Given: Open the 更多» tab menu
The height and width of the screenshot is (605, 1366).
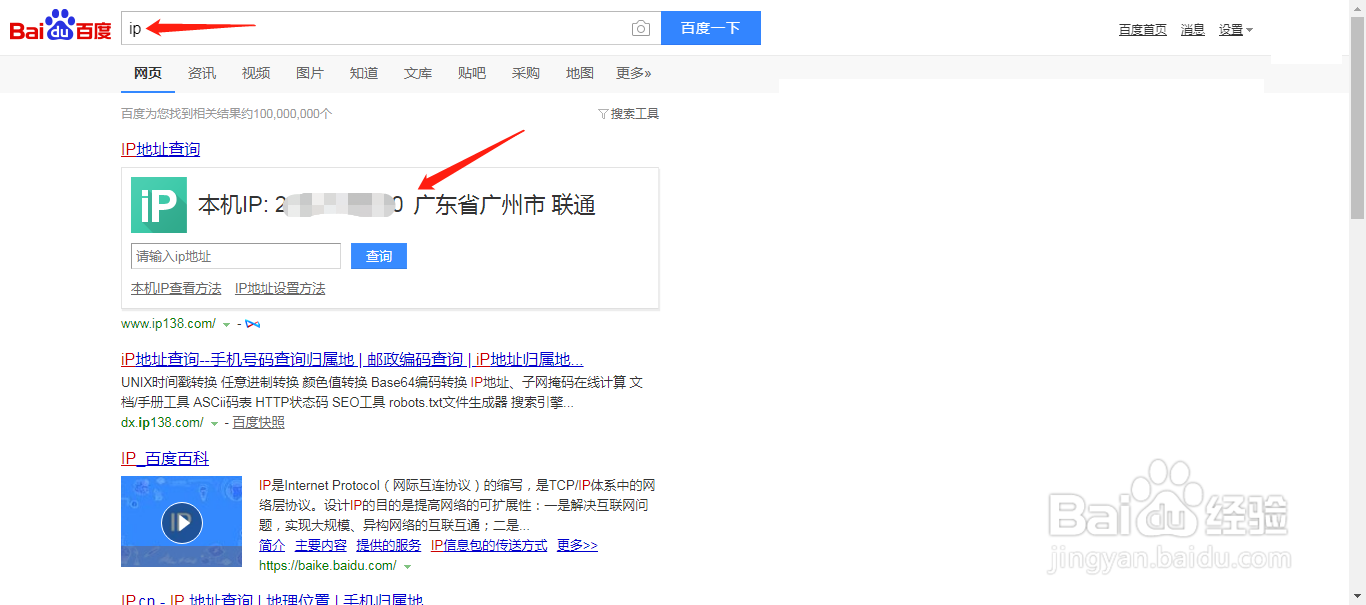Looking at the screenshot, I should (633, 73).
